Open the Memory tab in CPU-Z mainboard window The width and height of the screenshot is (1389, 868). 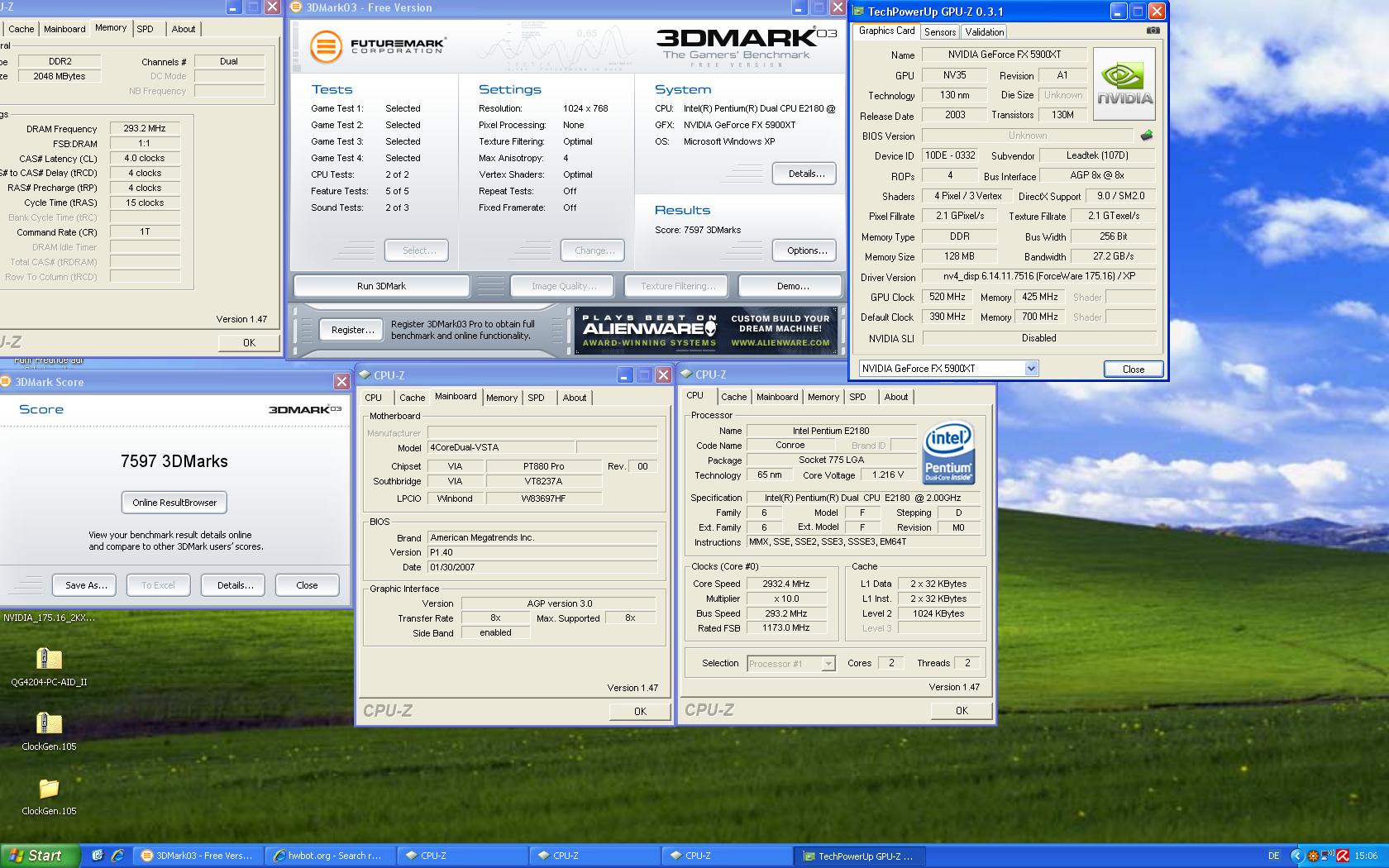click(x=501, y=398)
